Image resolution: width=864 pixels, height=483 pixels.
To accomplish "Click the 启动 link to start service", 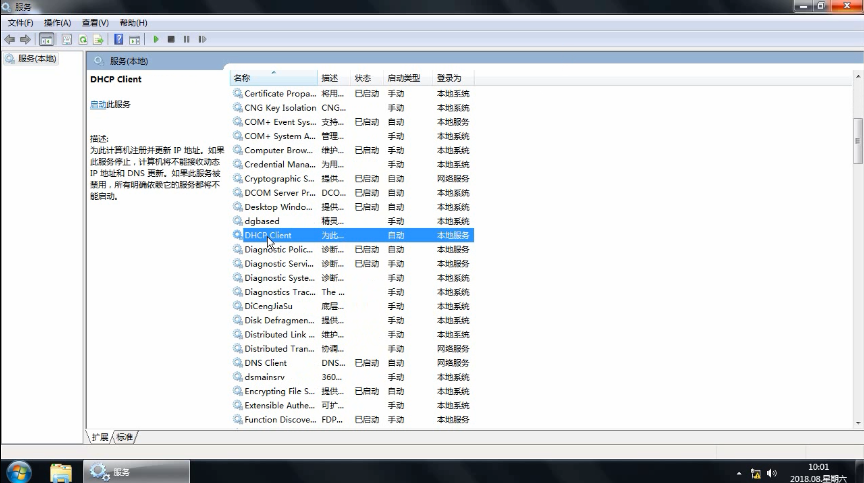I will (97, 104).
